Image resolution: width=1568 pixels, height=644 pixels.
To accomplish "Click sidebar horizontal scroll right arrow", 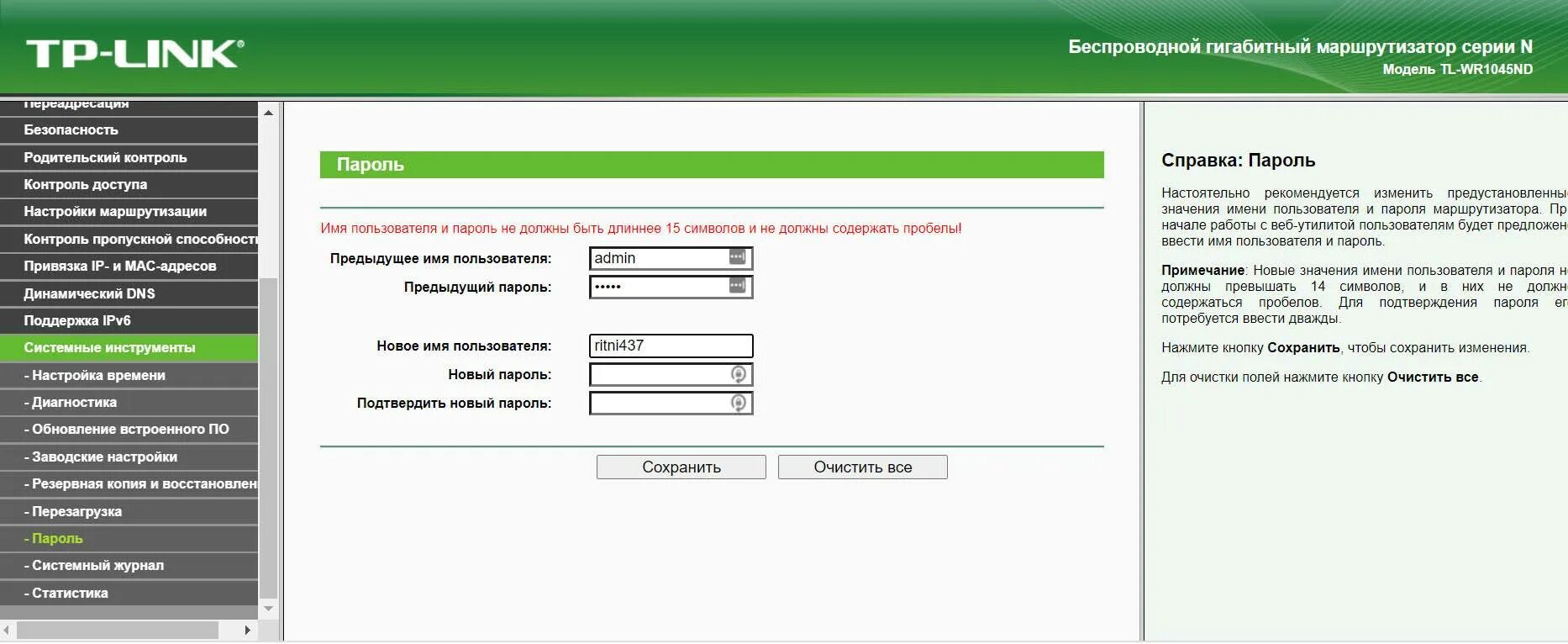I will point(247,630).
